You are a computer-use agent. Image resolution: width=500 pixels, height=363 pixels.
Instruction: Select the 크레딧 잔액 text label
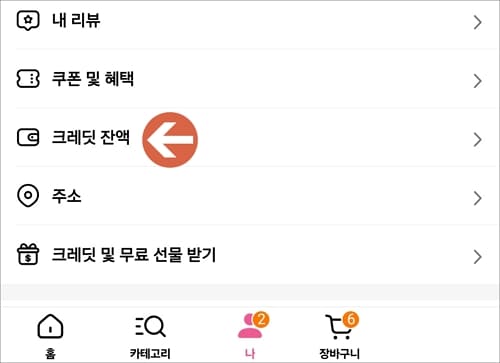tap(91, 137)
